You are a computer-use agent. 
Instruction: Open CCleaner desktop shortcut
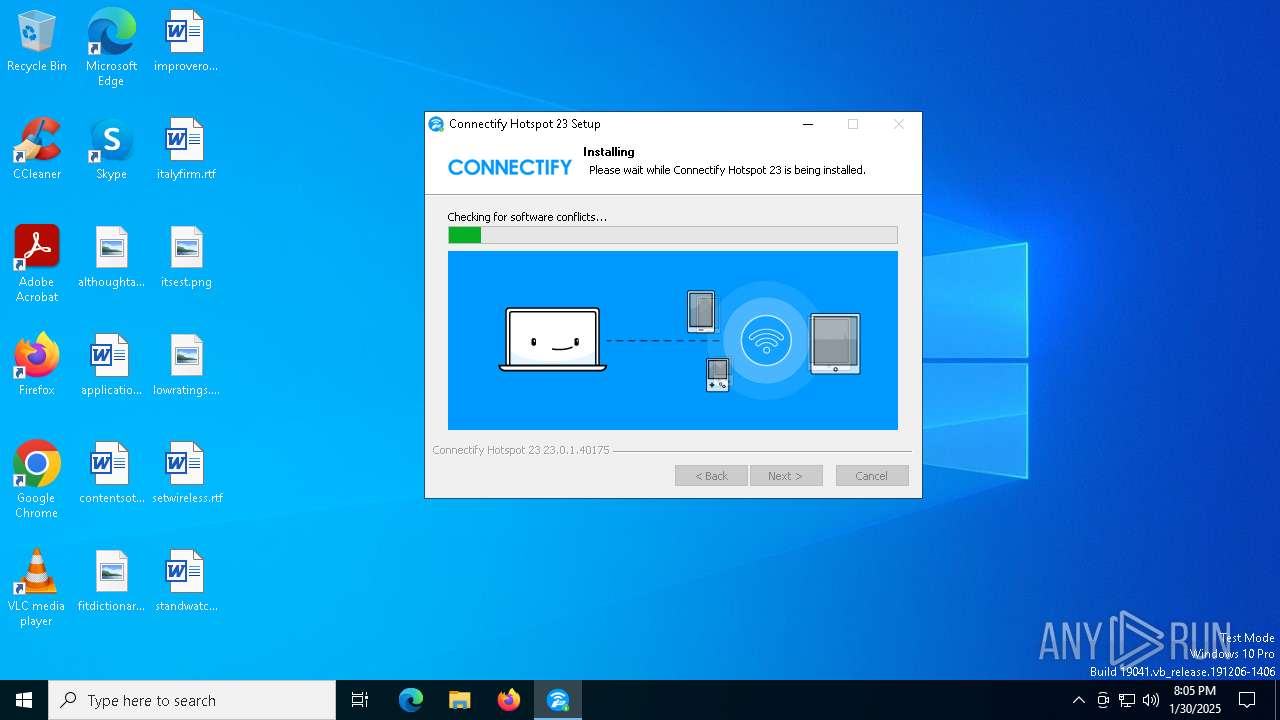(x=37, y=150)
